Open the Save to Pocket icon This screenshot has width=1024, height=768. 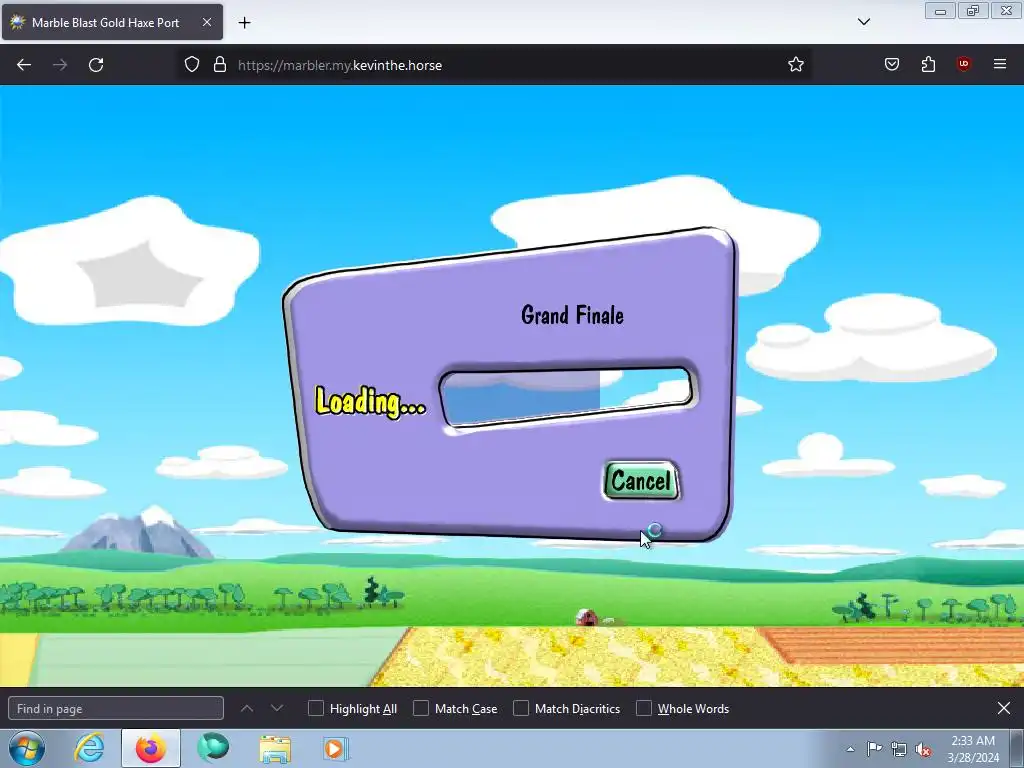click(x=892, y=65)
